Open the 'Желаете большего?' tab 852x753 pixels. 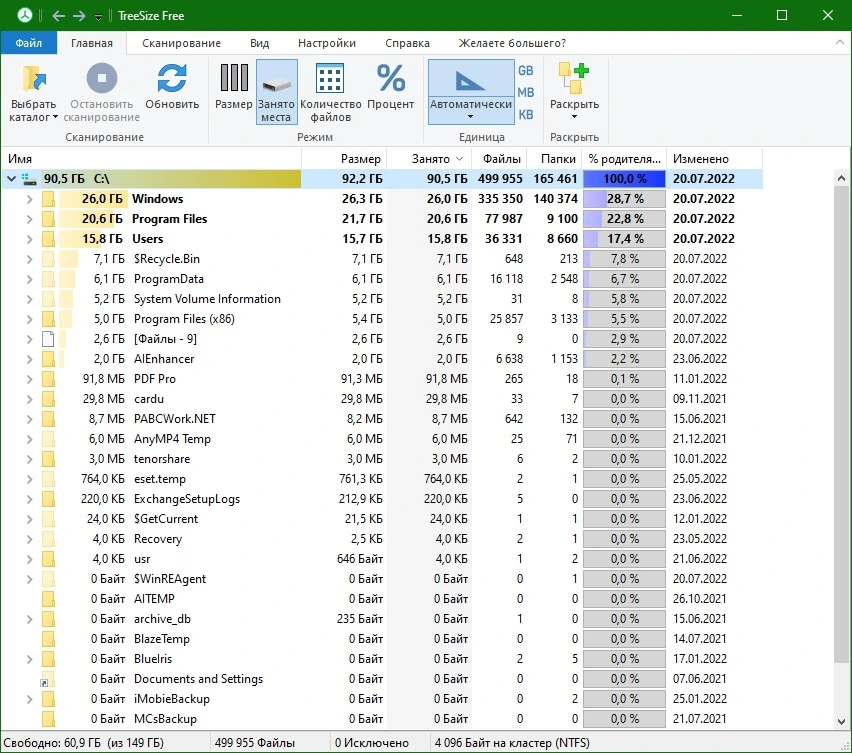[x=512, y=43]
